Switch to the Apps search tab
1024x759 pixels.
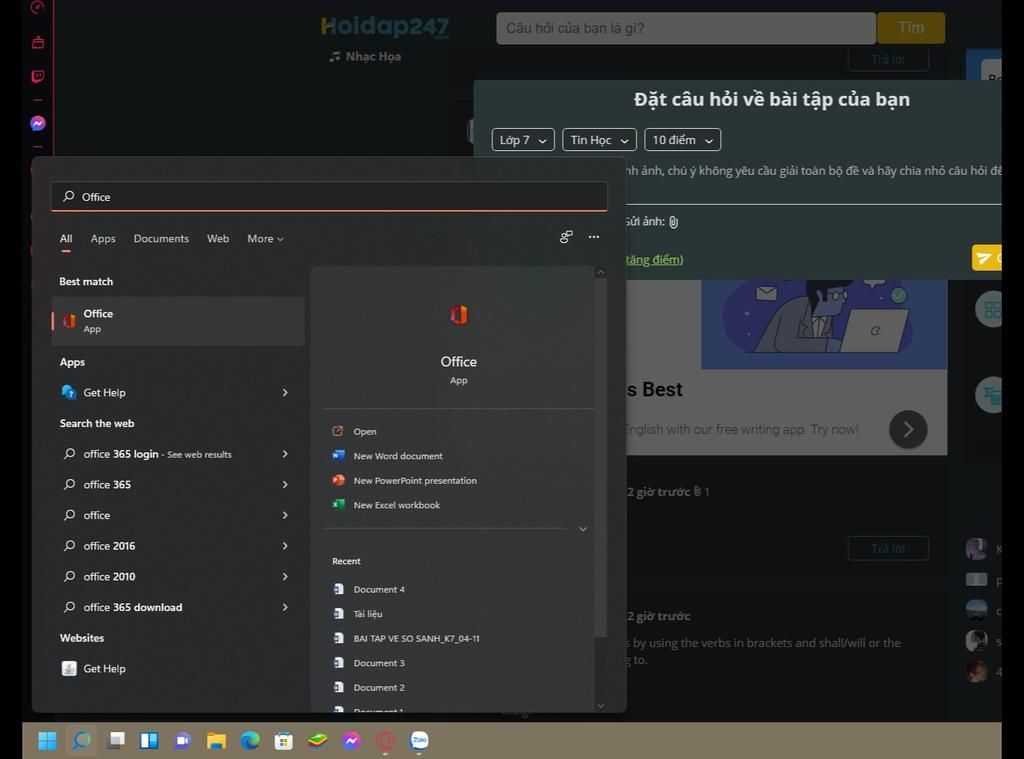pyautogui.click(x=103, y=239)
